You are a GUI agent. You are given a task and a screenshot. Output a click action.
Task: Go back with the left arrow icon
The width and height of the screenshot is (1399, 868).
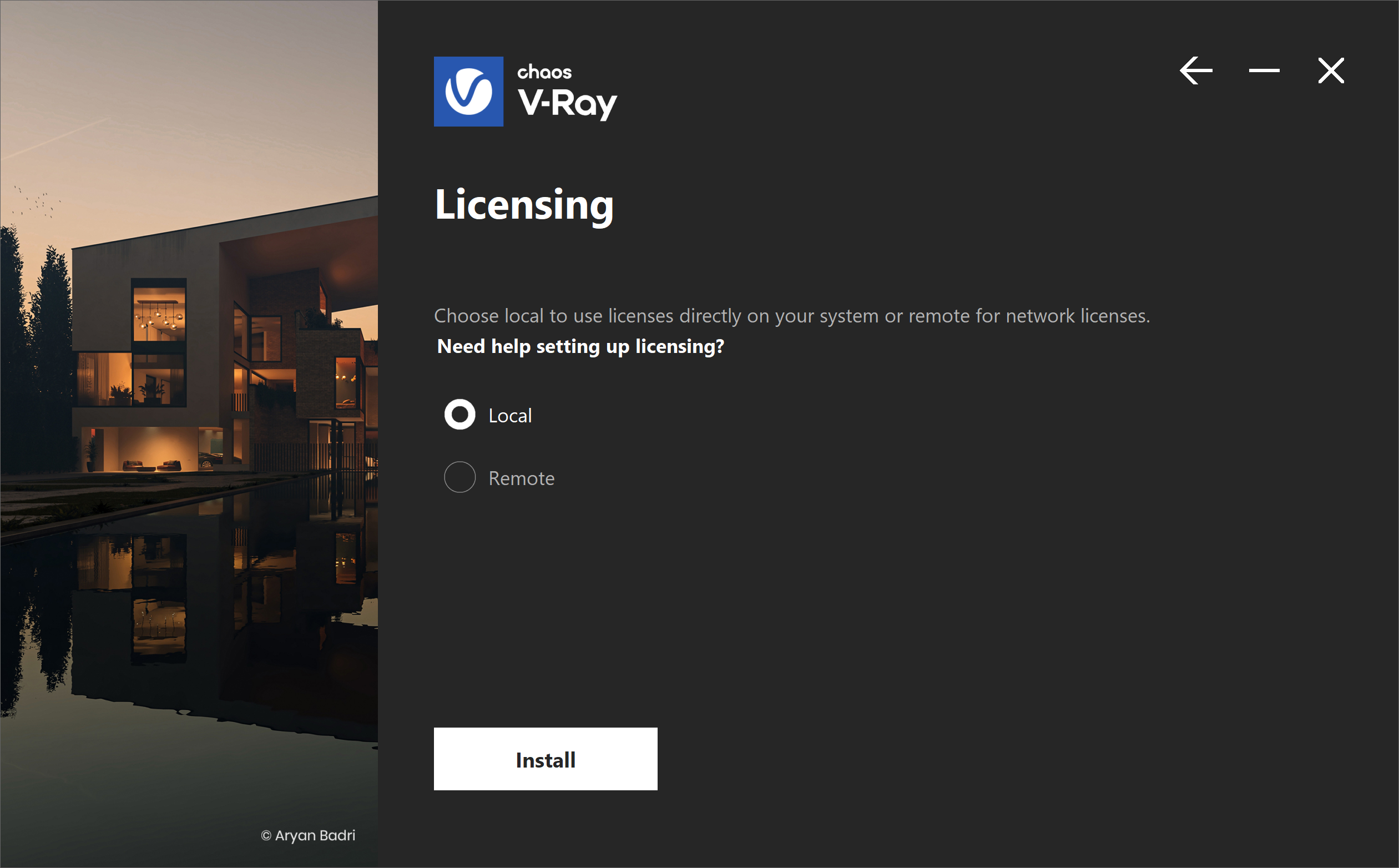click(x=1196, y=70)
